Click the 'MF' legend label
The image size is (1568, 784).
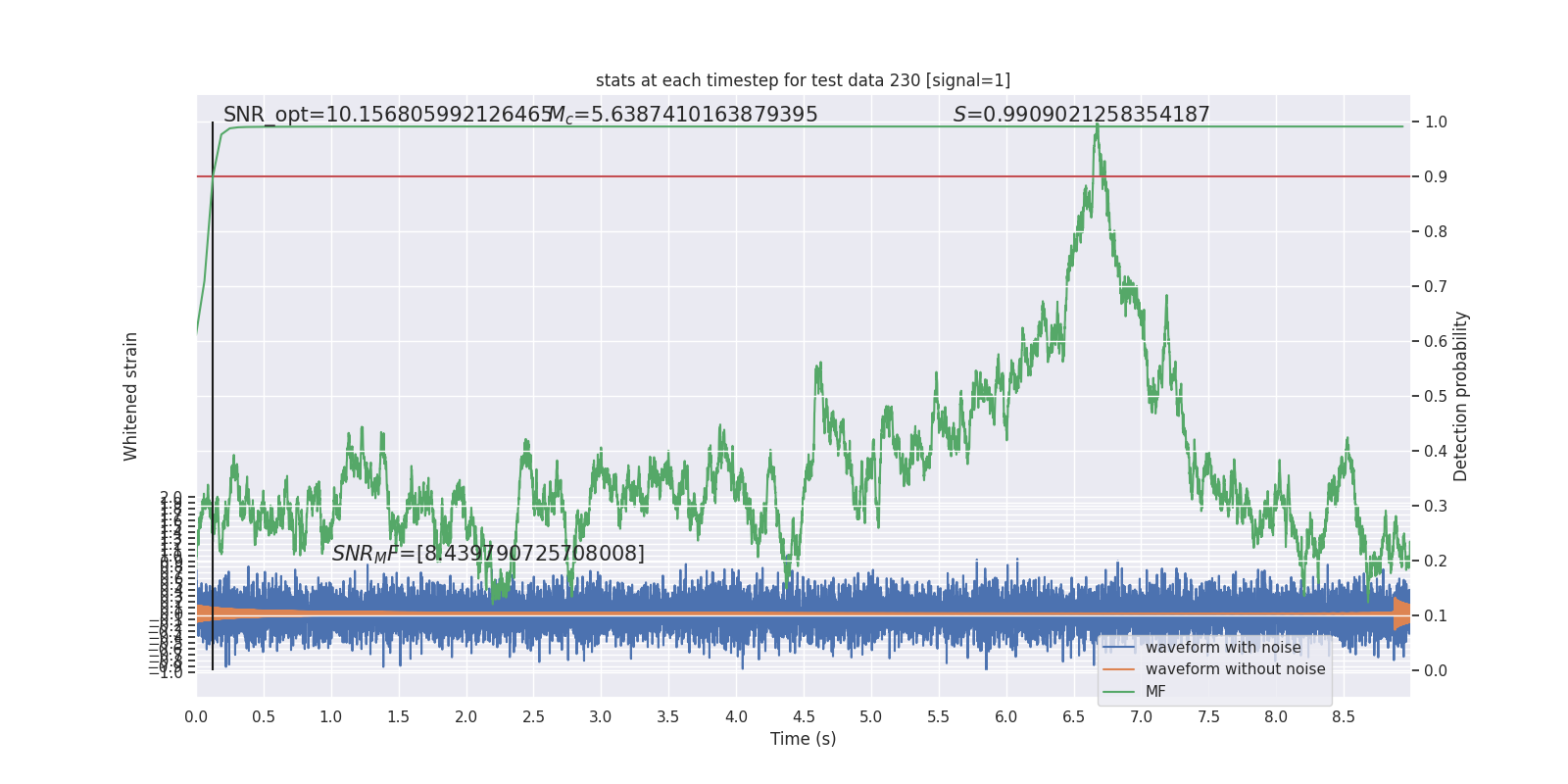tap(1155, 692)
